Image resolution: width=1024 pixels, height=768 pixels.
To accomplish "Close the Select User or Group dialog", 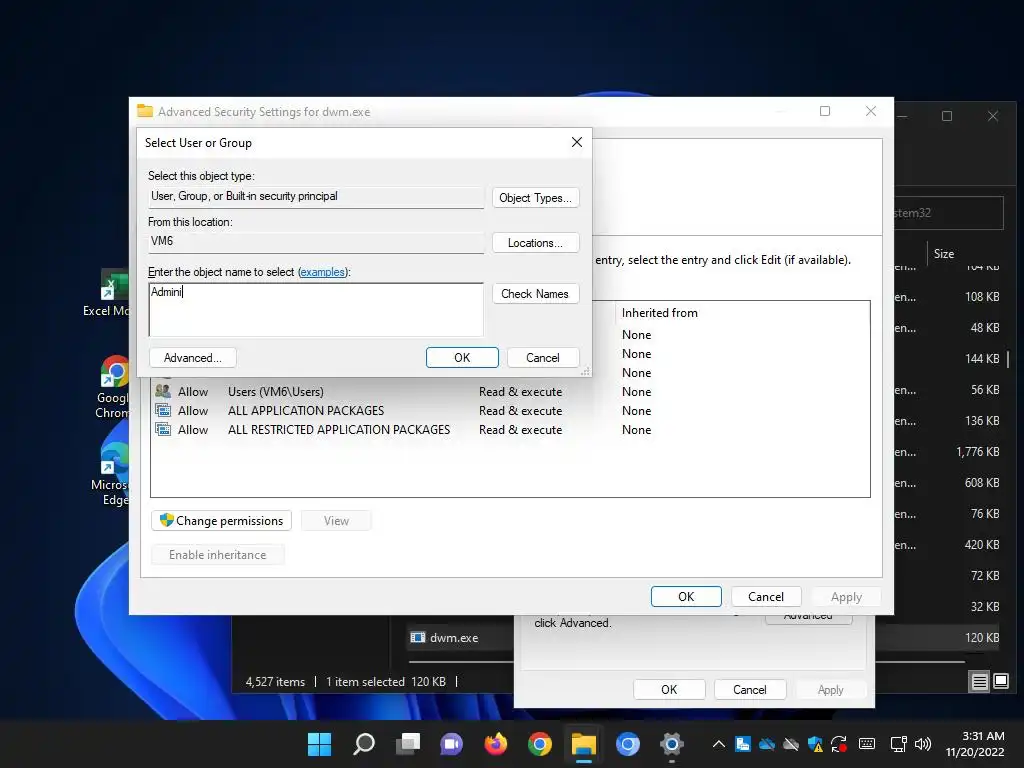I will pos(577,142).
